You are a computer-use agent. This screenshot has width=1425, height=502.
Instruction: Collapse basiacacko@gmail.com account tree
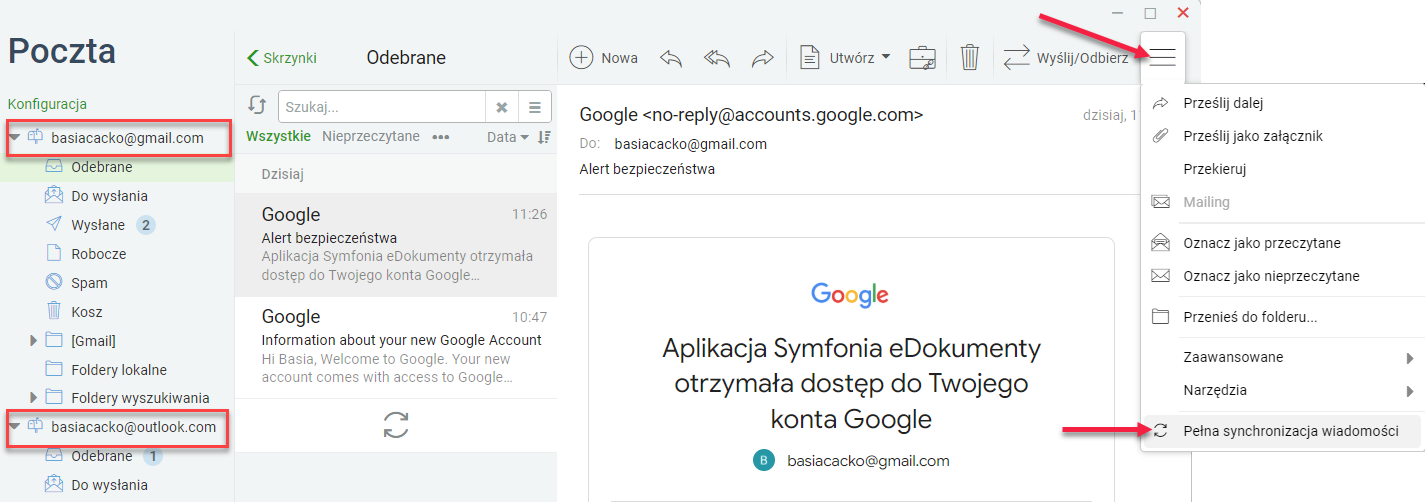tap(14, 138)
